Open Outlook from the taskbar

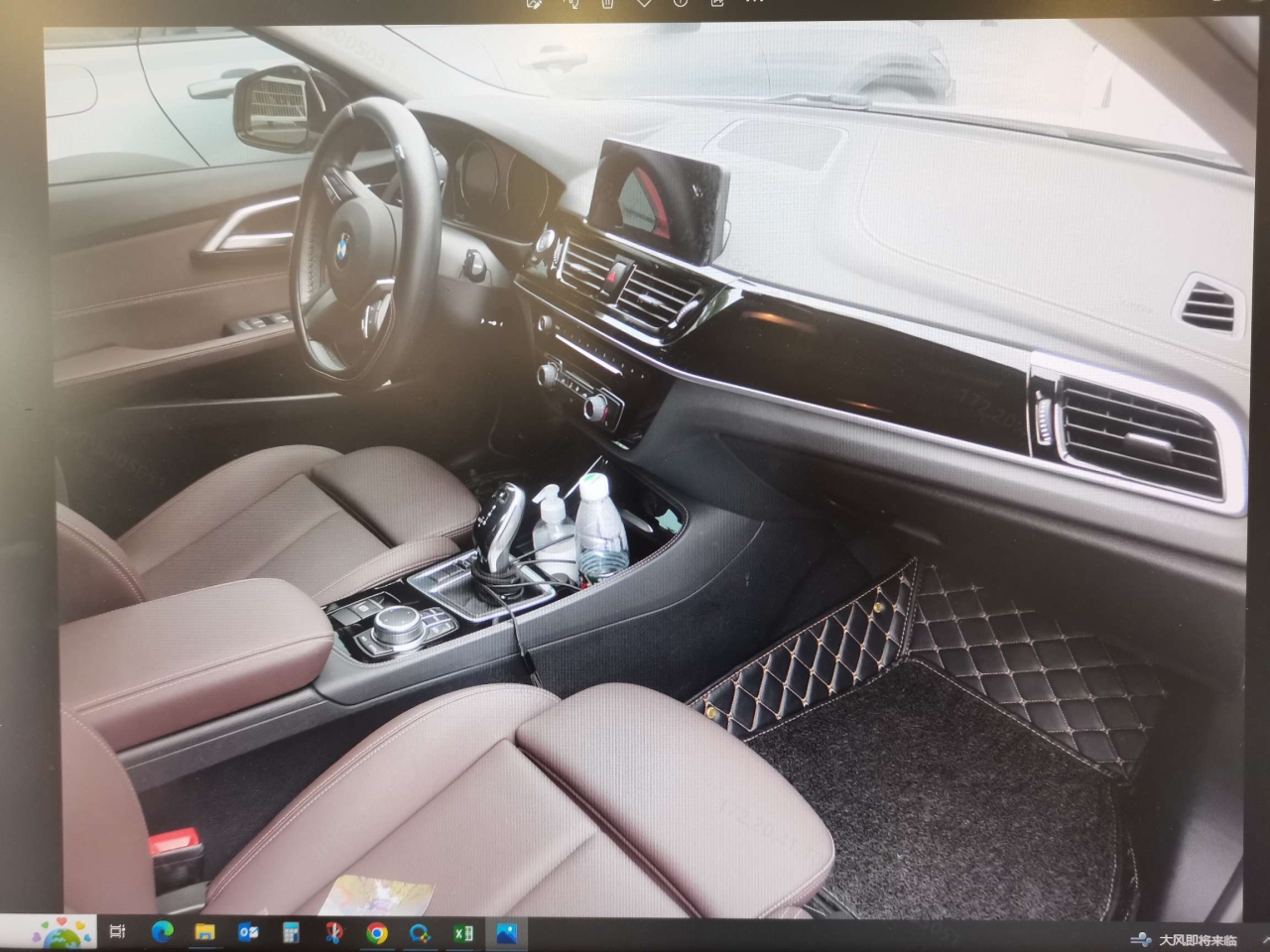pos(248,932)
